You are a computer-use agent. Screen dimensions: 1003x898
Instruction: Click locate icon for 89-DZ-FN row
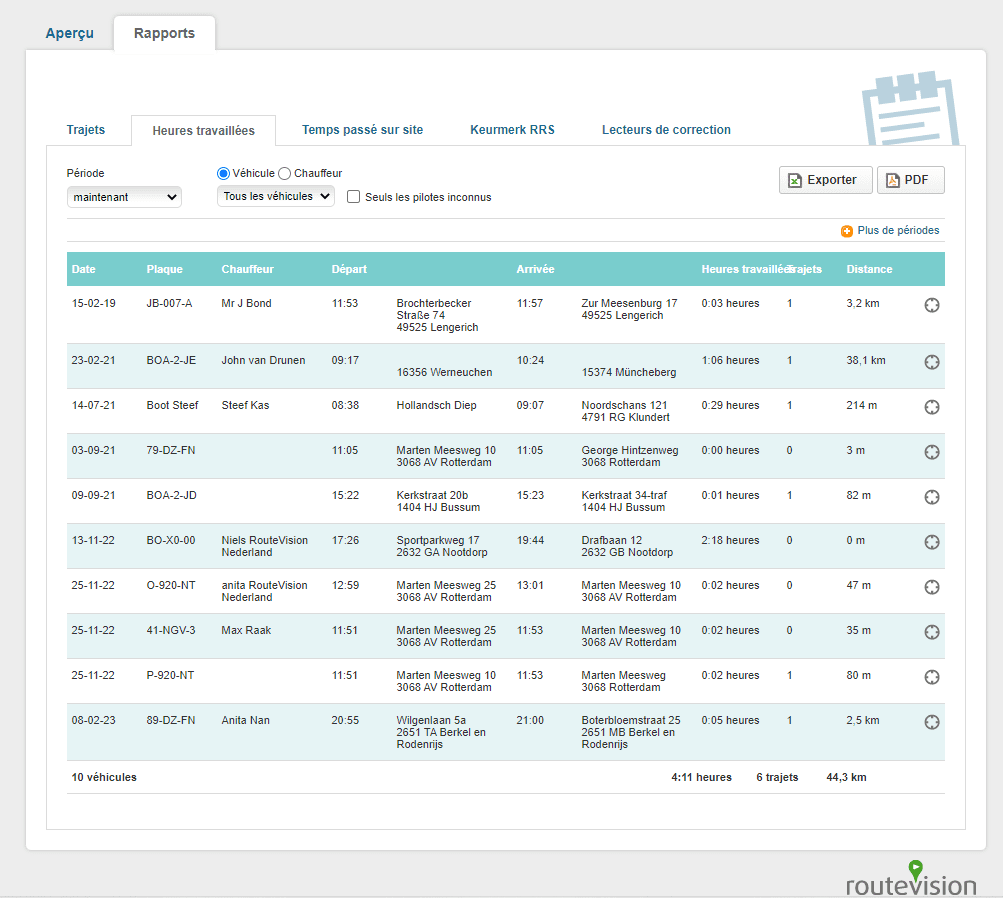coord(931,722)
